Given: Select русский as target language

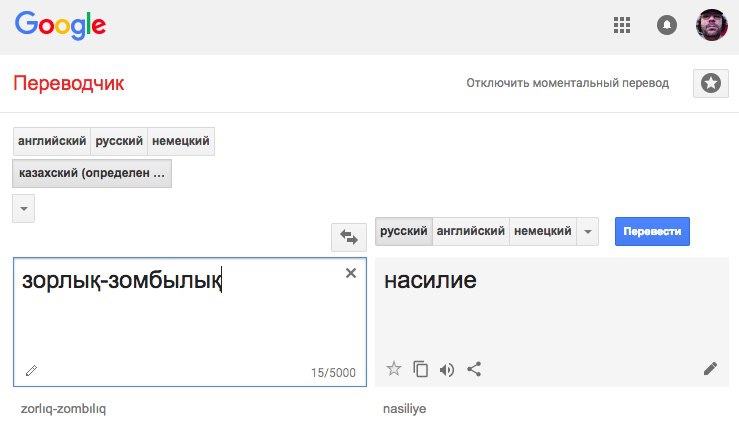Looking at the screenshot, I should click(404, 231).
